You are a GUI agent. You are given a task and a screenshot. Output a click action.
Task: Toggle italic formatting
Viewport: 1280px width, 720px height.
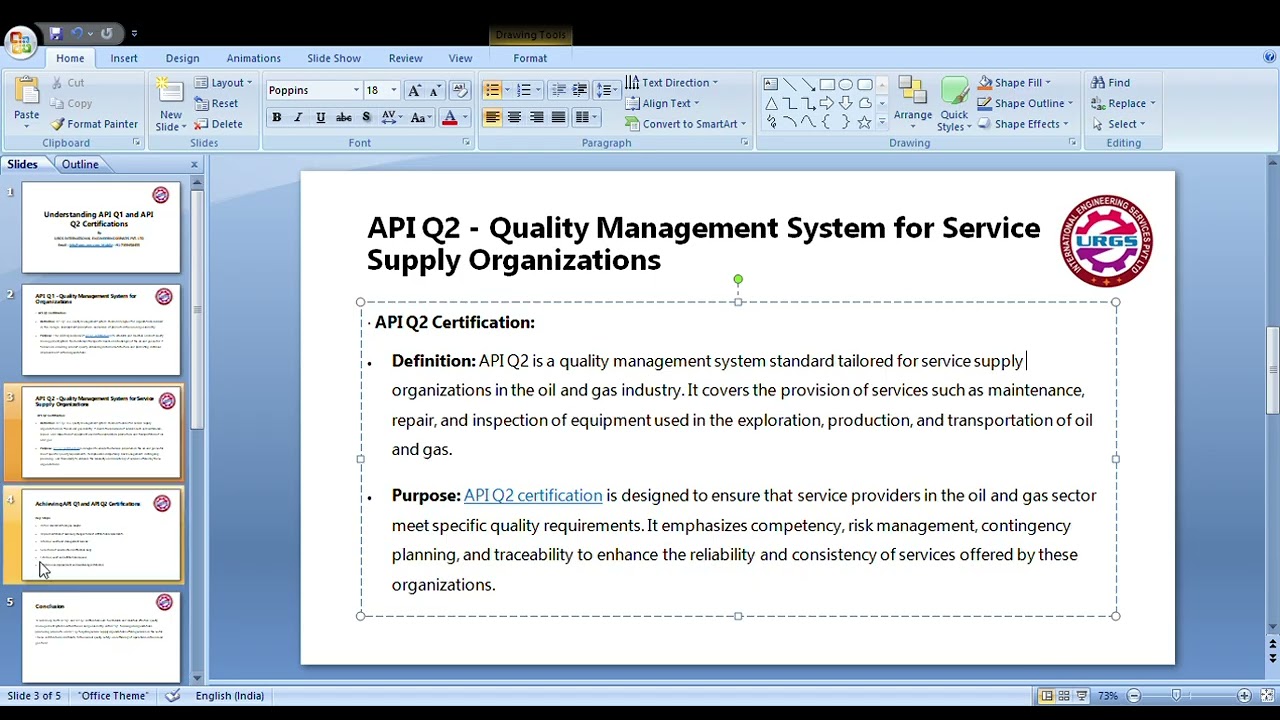point(298,118)
